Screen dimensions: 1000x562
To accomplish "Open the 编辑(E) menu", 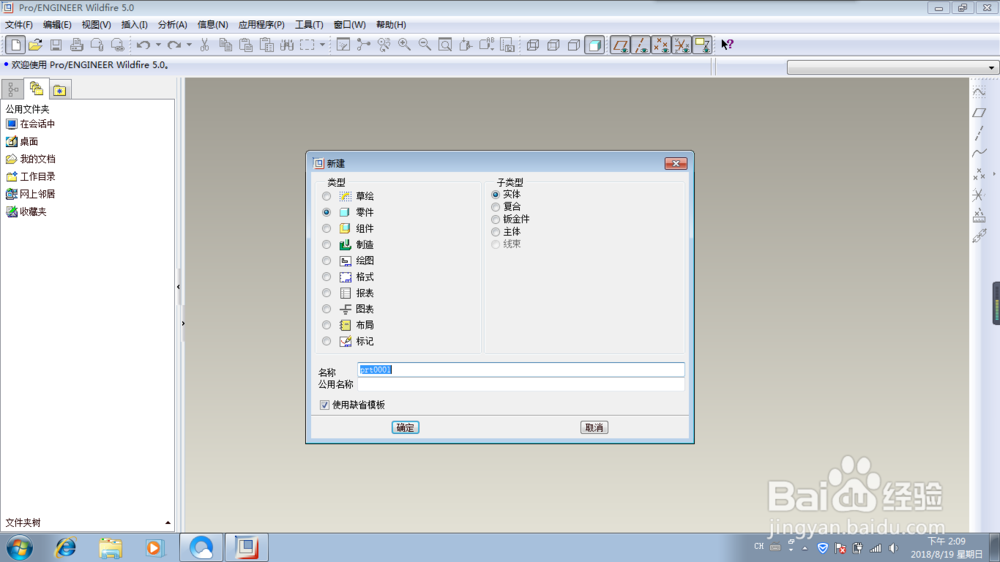I will point(57,25).
